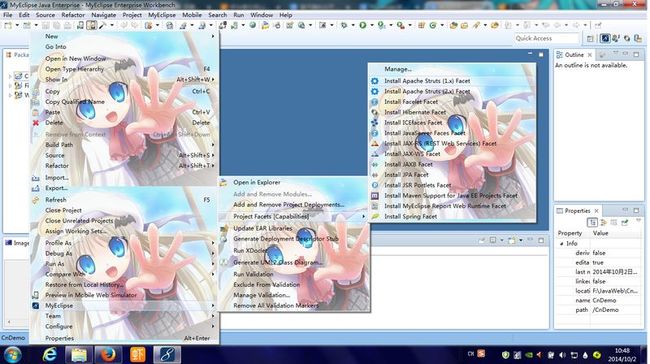Start debugging with the bug toolbar icon
This screenshot has height=364, width=650.
pyautogui.click(x=344, y=25)
